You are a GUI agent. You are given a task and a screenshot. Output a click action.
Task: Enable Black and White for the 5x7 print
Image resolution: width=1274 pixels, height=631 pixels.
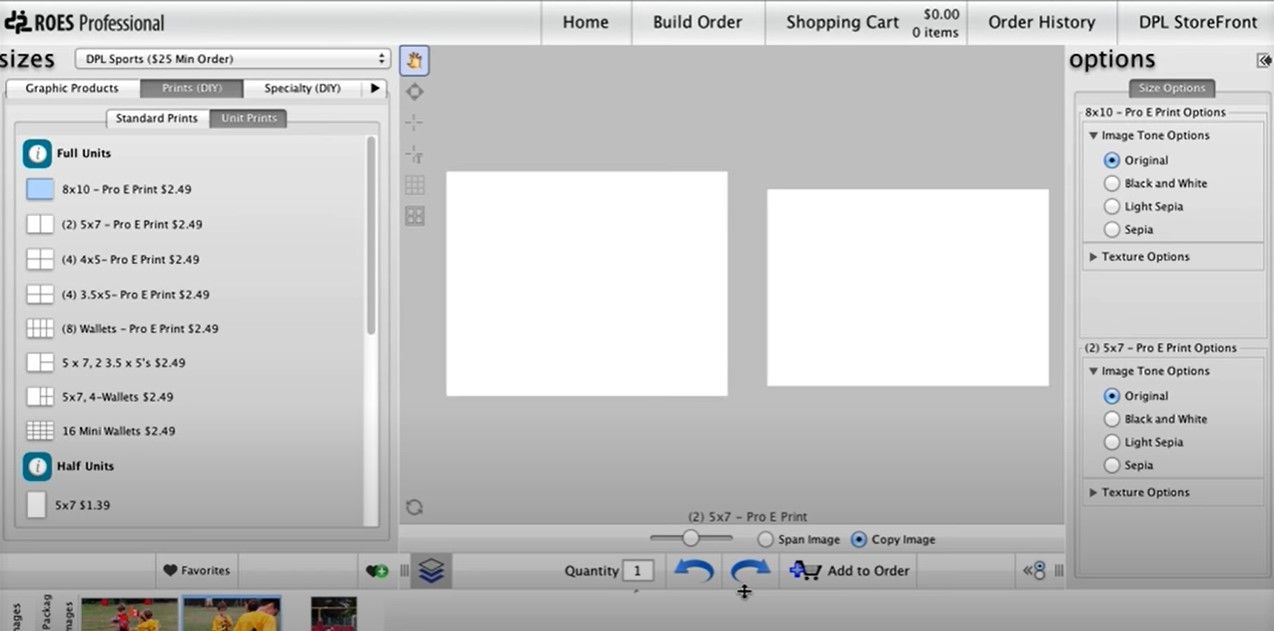click(x=1111, y=418)
